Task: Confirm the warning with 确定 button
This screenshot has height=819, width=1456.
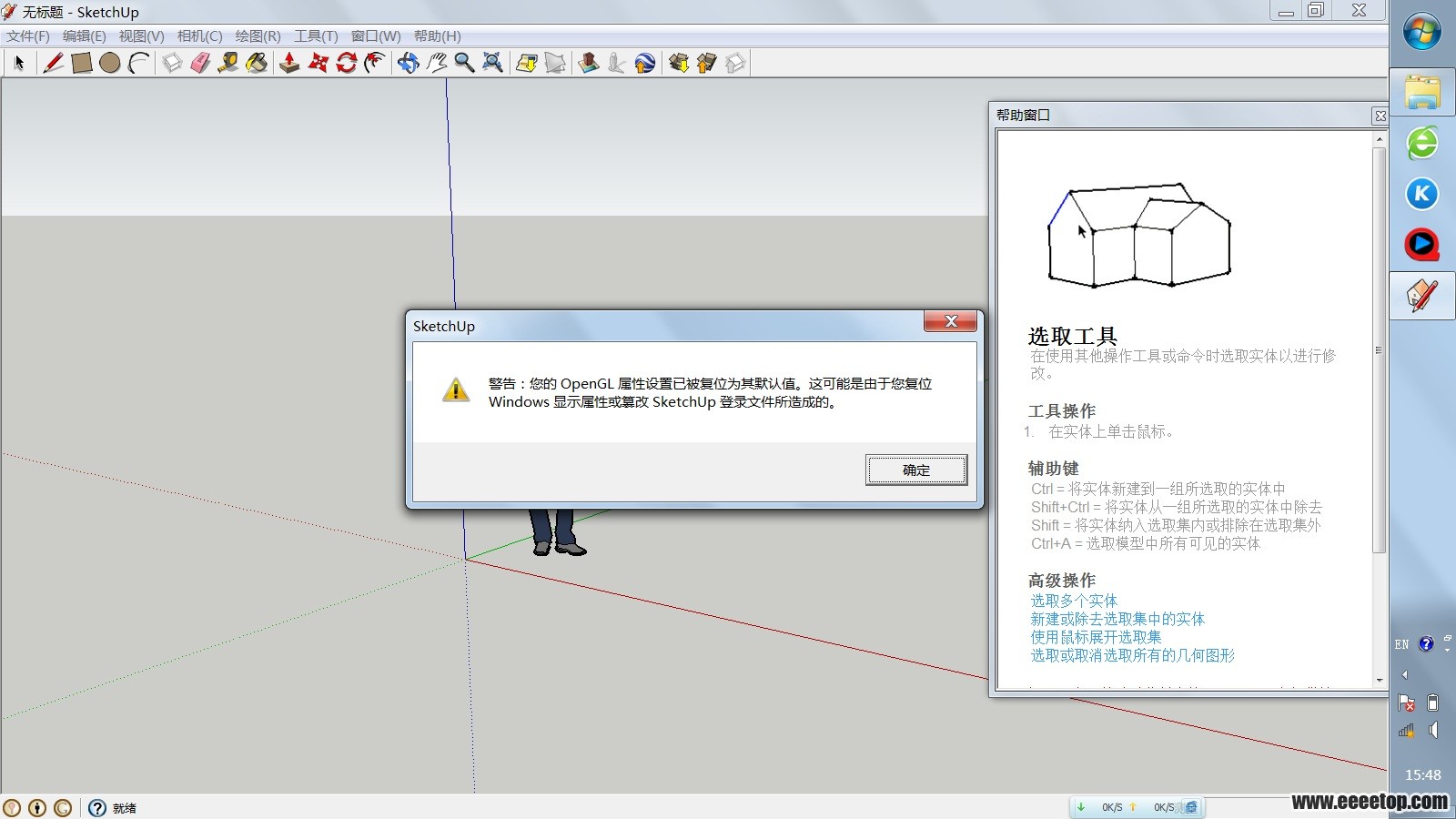Action: (x=916, y=470)
